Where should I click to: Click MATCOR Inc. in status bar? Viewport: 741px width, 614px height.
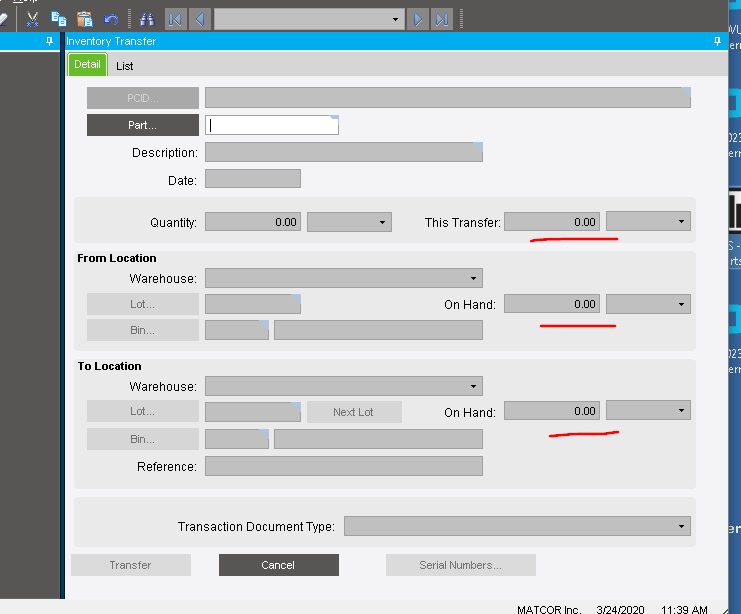549,610
